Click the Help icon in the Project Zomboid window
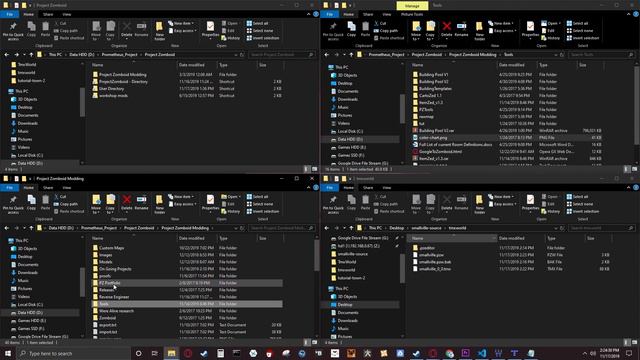This screenshot has width=640, height=360. click(x=316, y=14)
